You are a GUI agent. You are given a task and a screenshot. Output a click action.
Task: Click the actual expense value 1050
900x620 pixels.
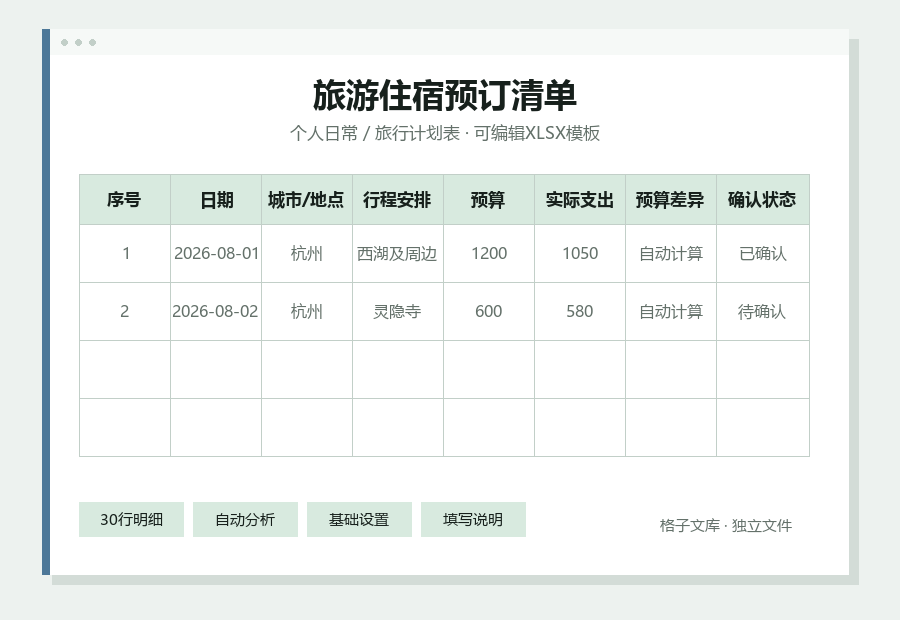580,253
